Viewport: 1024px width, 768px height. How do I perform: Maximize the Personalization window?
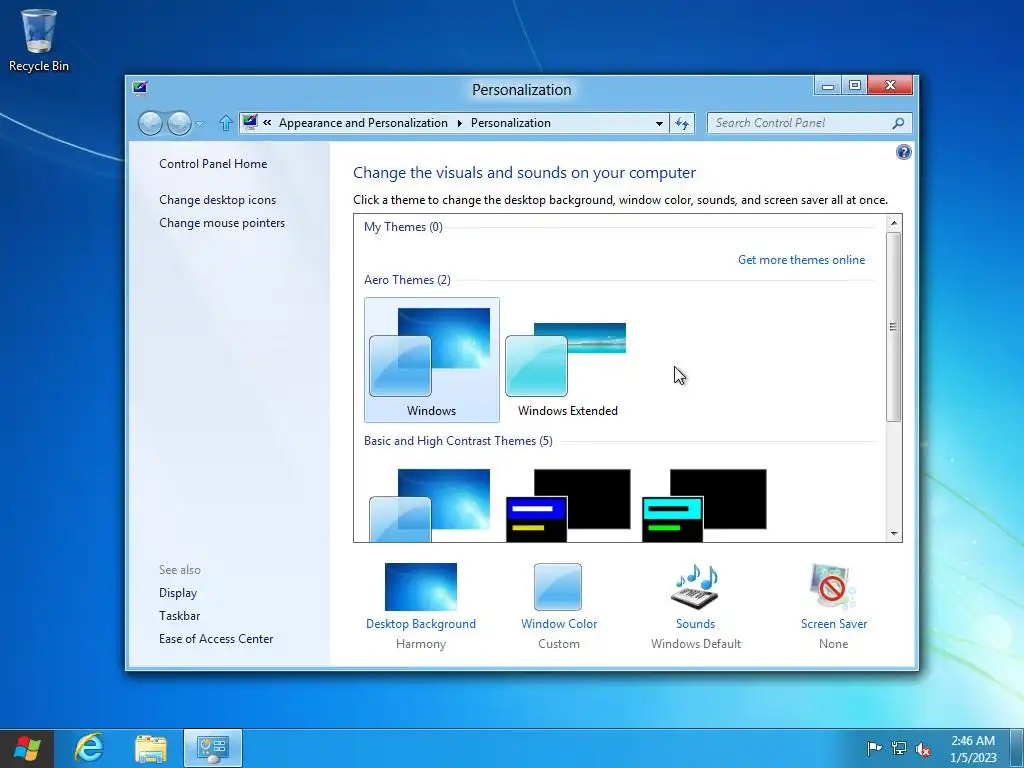click(x=854, y=86)
